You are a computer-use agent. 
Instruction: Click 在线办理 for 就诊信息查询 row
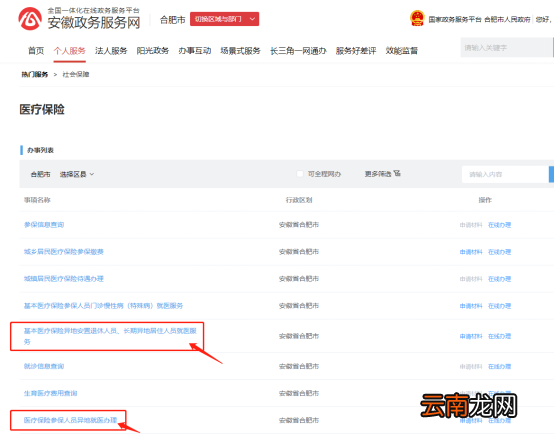499,366
